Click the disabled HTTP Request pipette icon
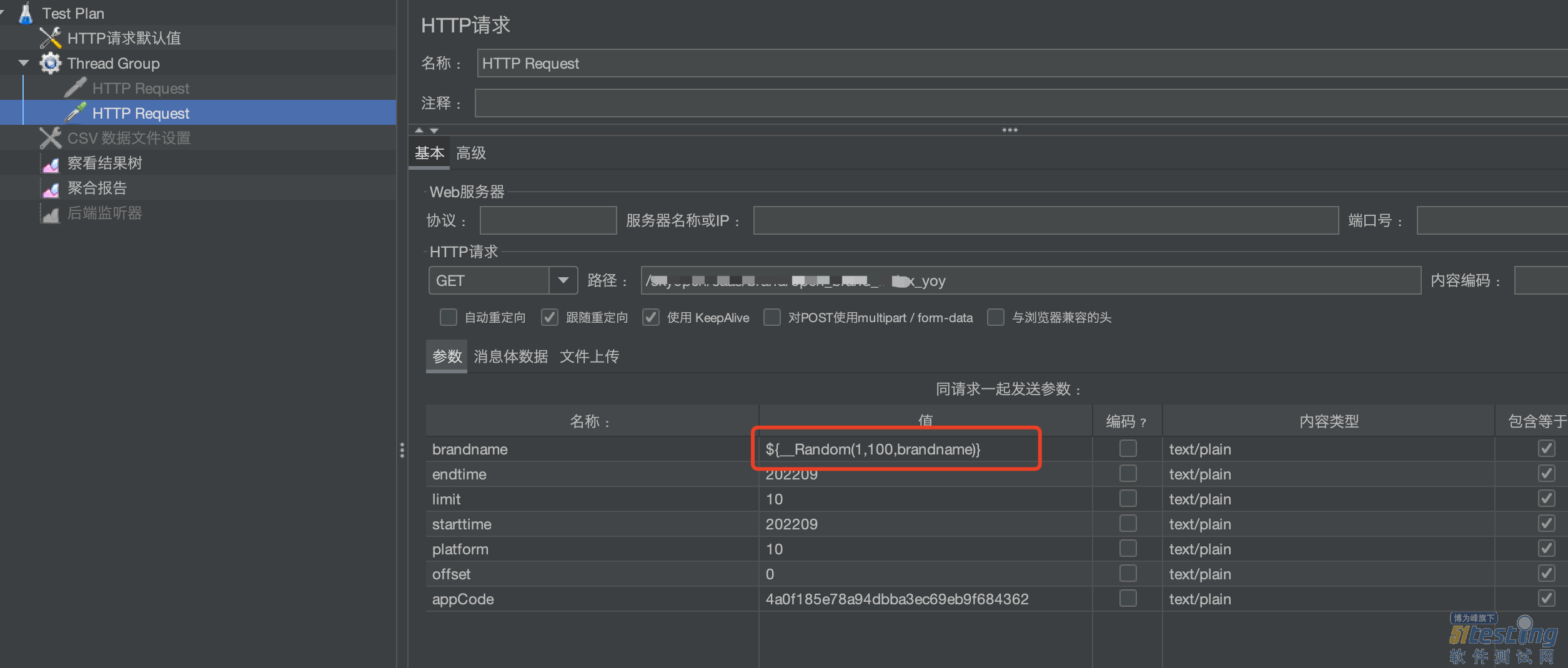 click(x=76, y=88)
